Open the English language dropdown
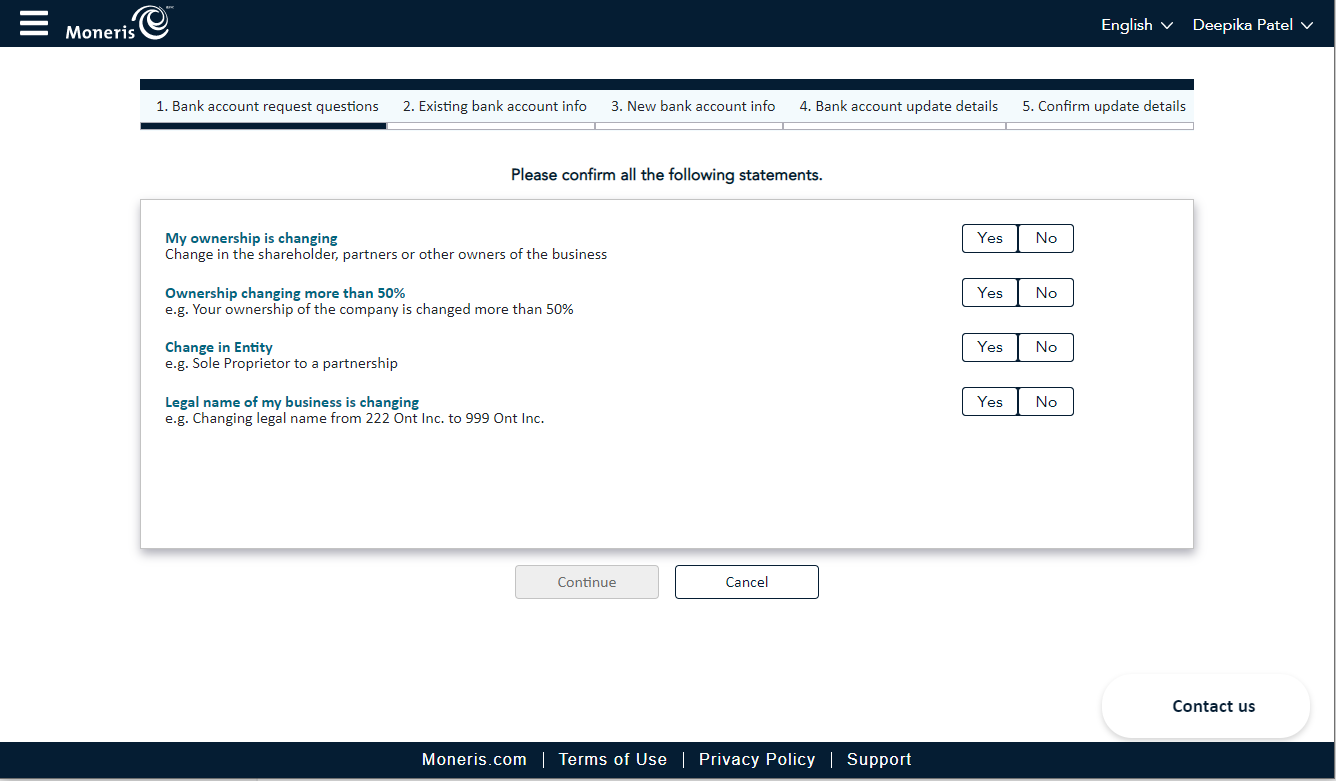This screenshot has height=781, width=1336. [1137, 25]
